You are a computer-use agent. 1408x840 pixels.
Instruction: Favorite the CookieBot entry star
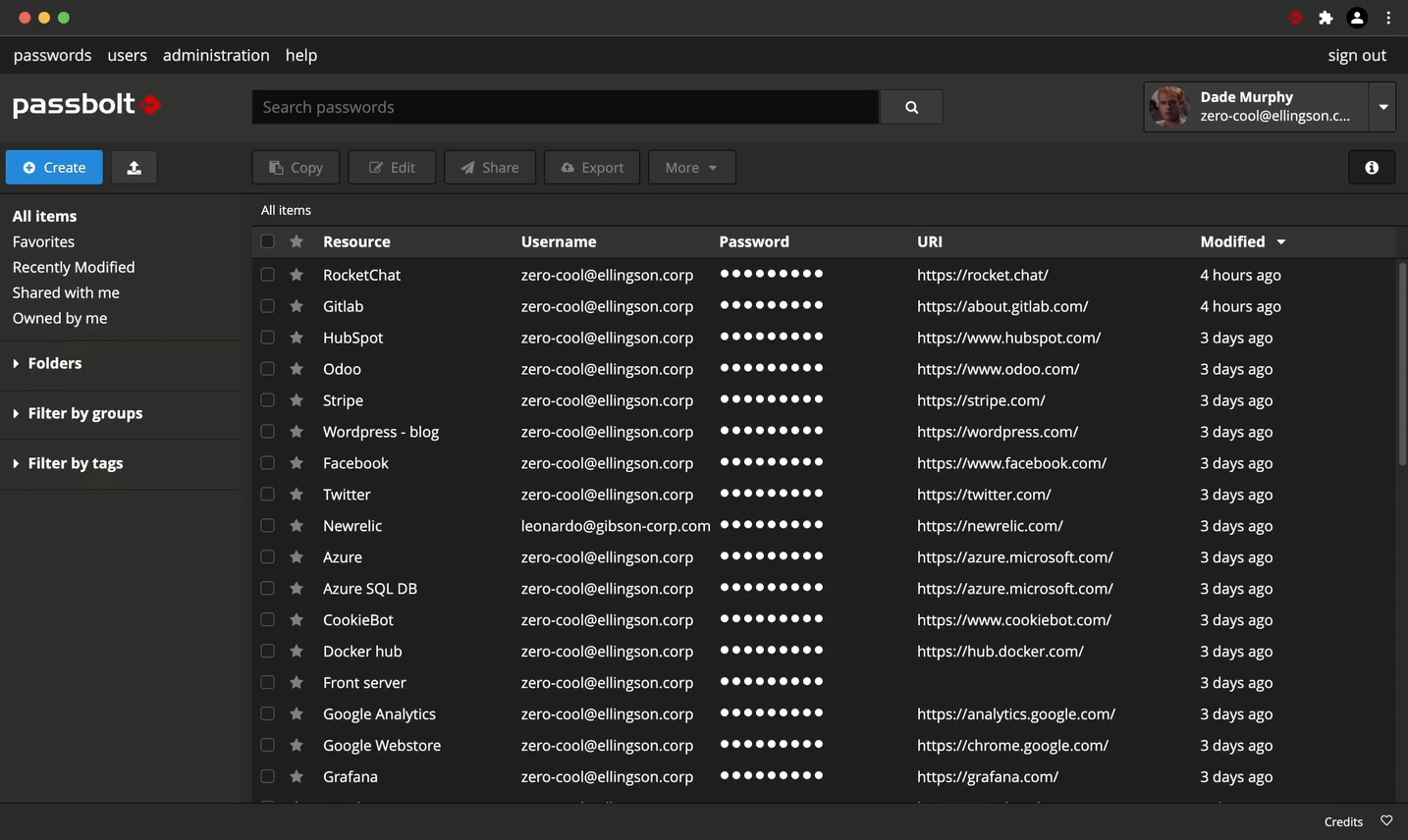(x=297, y=620)
